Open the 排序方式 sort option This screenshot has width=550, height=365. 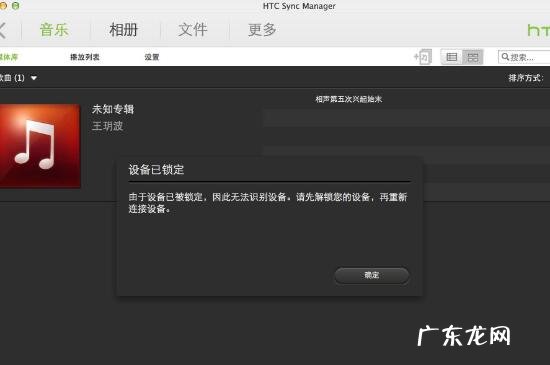(526, 78)
